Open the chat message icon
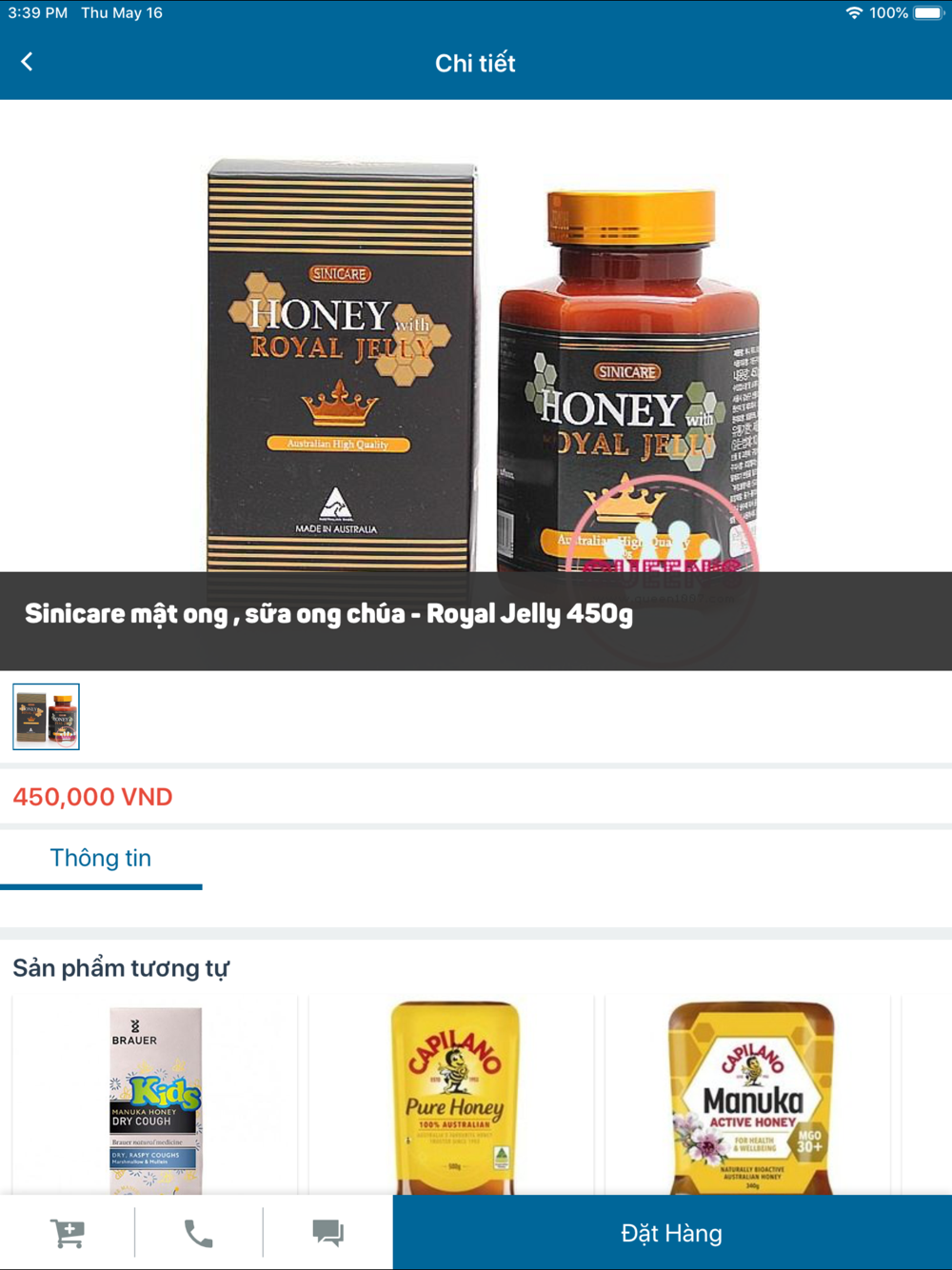The width and height of the screenshot is (952, 1270). 327,1233
